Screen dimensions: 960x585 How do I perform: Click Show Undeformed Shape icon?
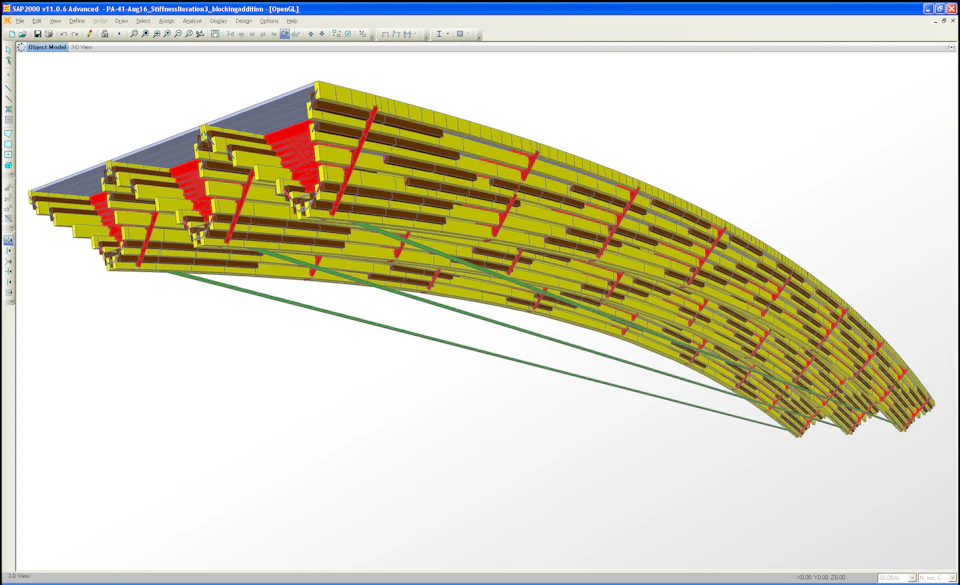(x=385, y=34)
